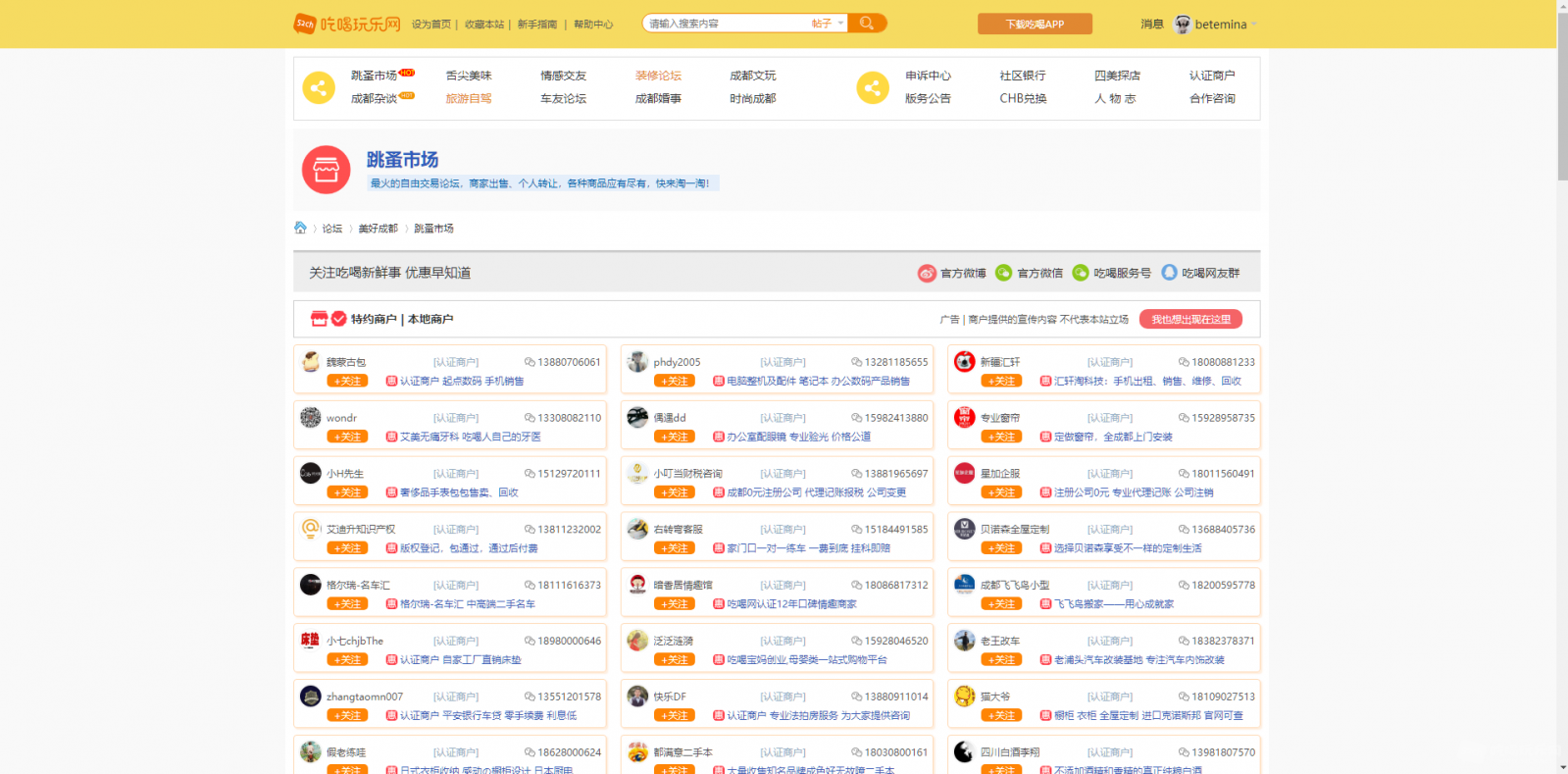Open the 成都杂谈 nav item
Screen dimensions: 1568x774
click(x=374, y=98)
